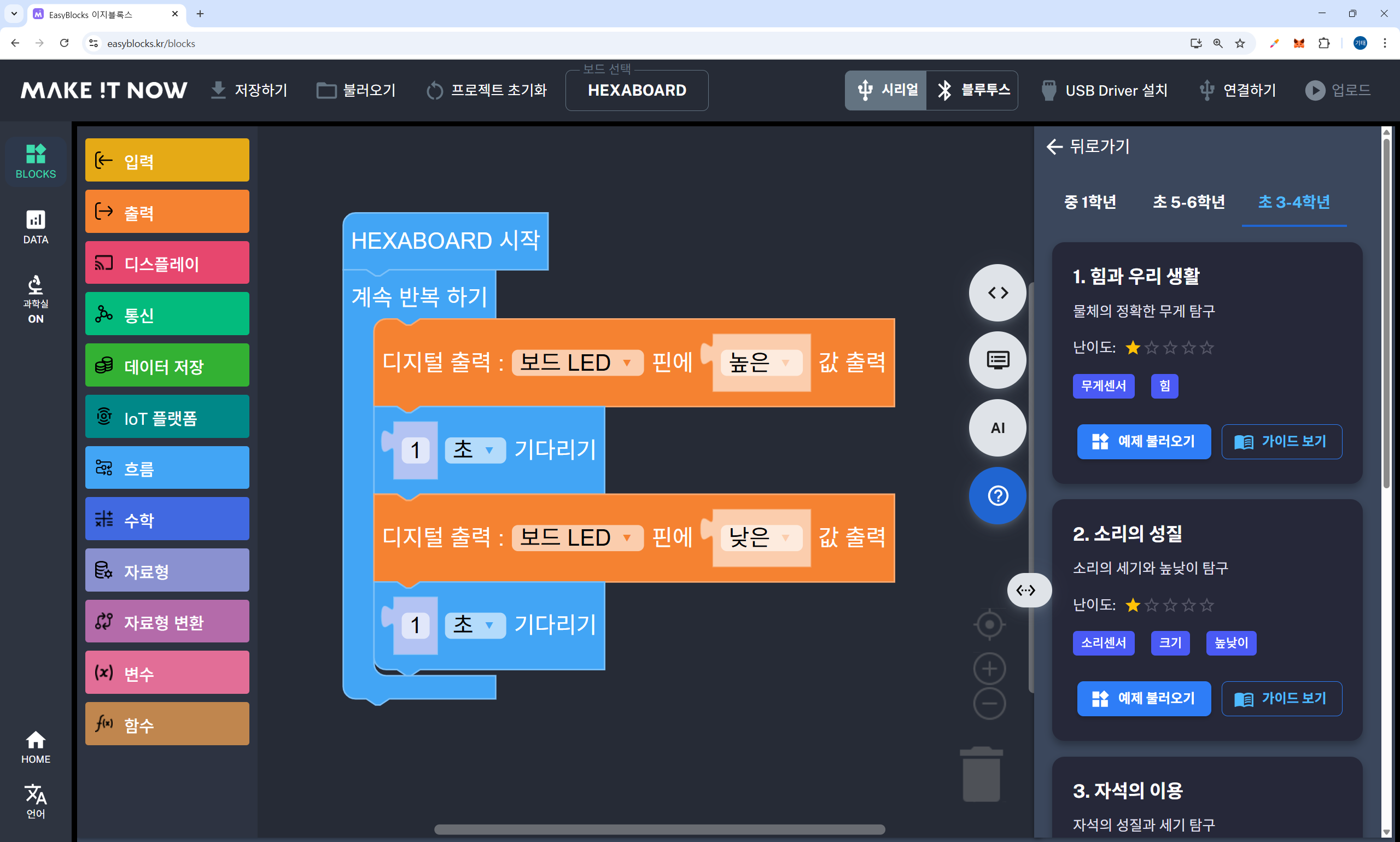Click the AI assistant round button
Viewport: 1400px width, 842px height.
coord(997,428)
